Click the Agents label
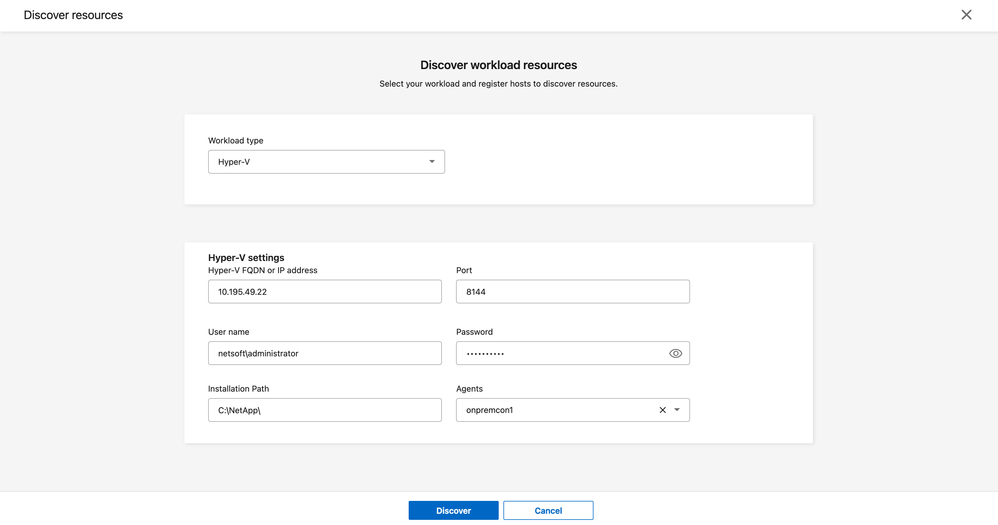Viewport: 998px width, 525px height. (x=469, y=389)
